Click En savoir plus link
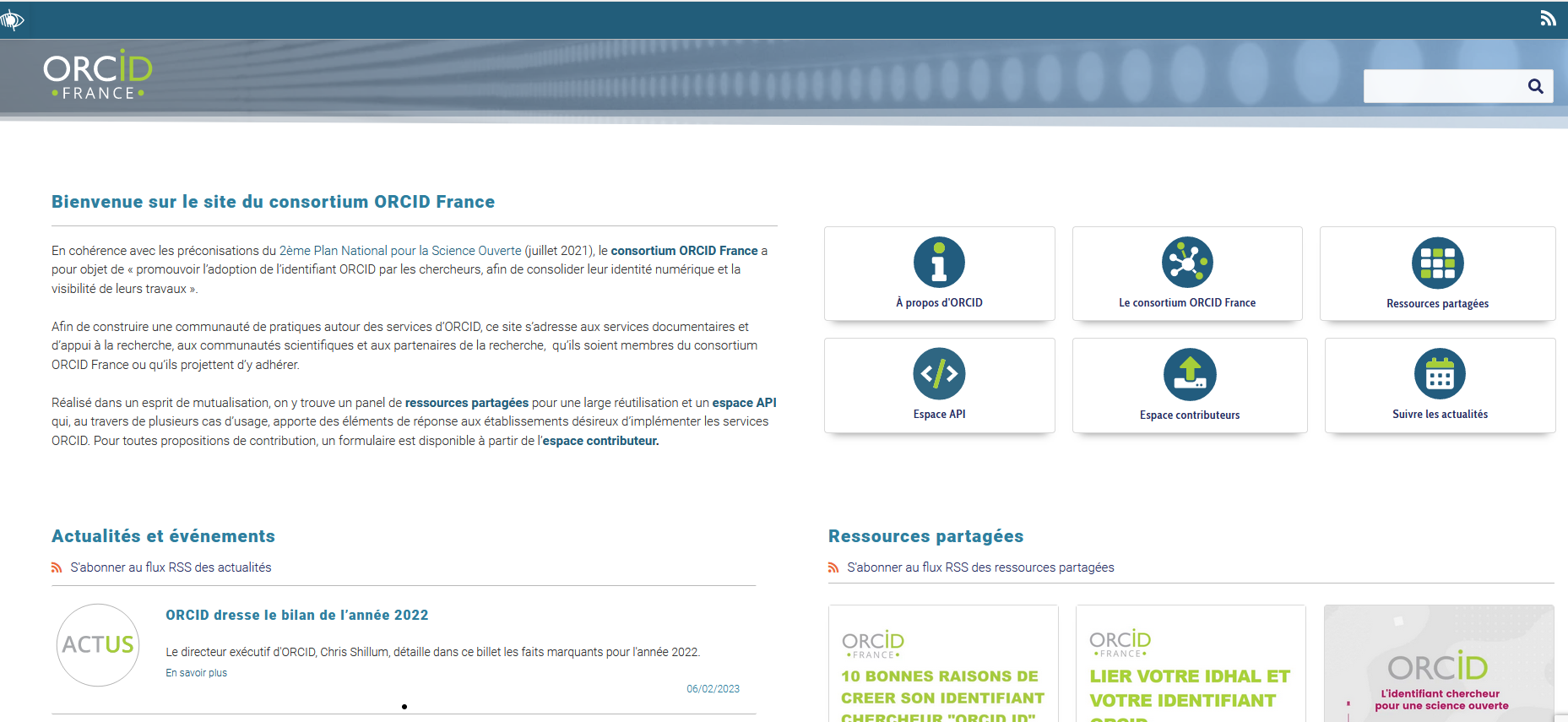This screenshot has width=1568, height=722. [x=196, y=673]
